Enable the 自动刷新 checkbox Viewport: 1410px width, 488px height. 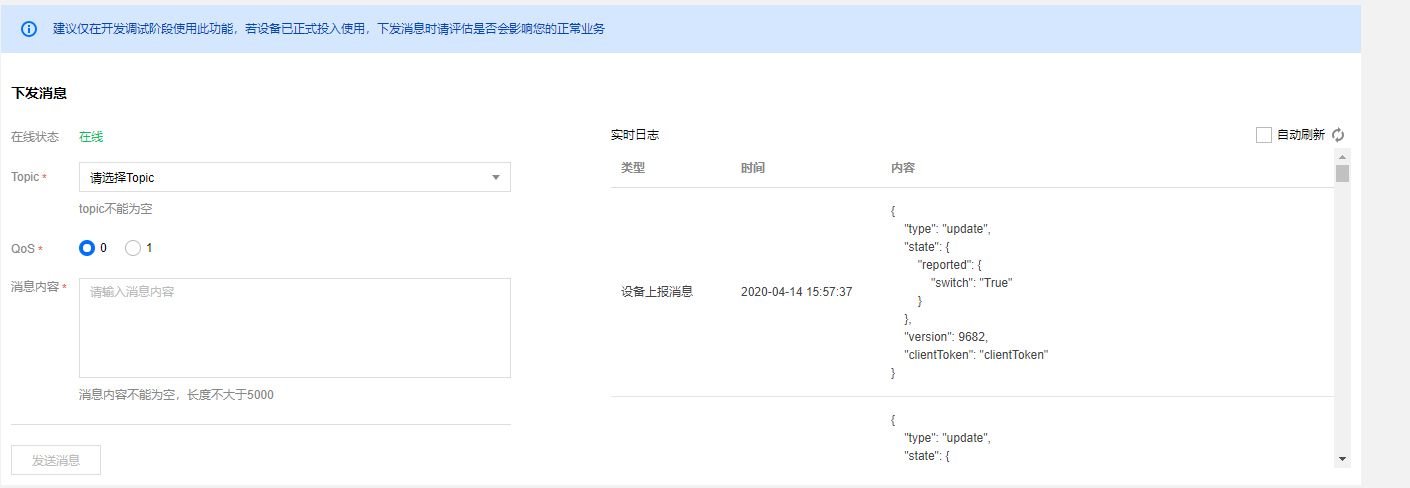pyautogui.click(x=1264, y=135)
